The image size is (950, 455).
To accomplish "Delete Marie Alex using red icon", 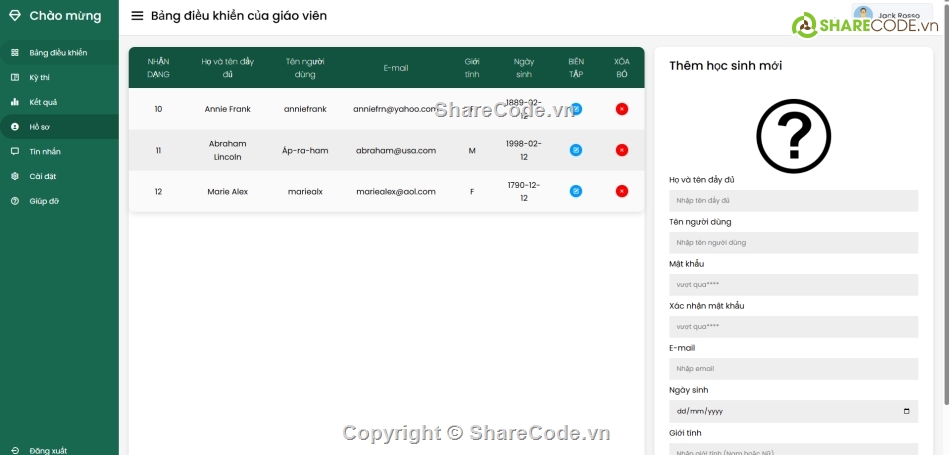I will (622, 191).
